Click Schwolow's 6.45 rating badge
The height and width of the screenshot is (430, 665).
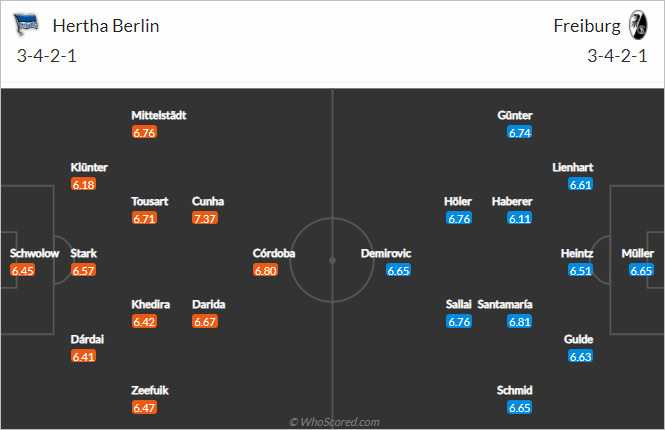coord(22,271)
